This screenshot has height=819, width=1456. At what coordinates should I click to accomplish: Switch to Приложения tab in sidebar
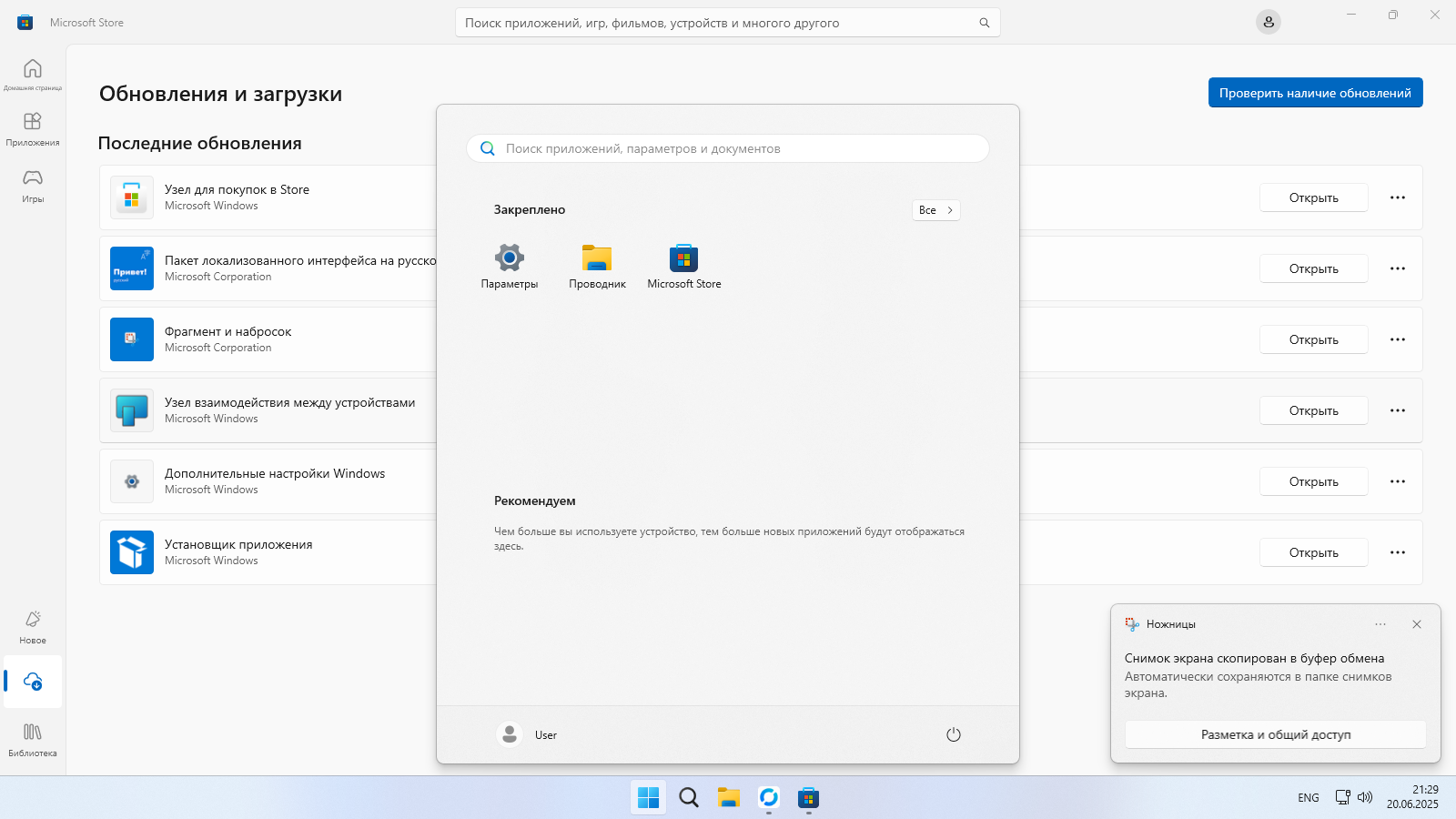click(x=33, y=129)
